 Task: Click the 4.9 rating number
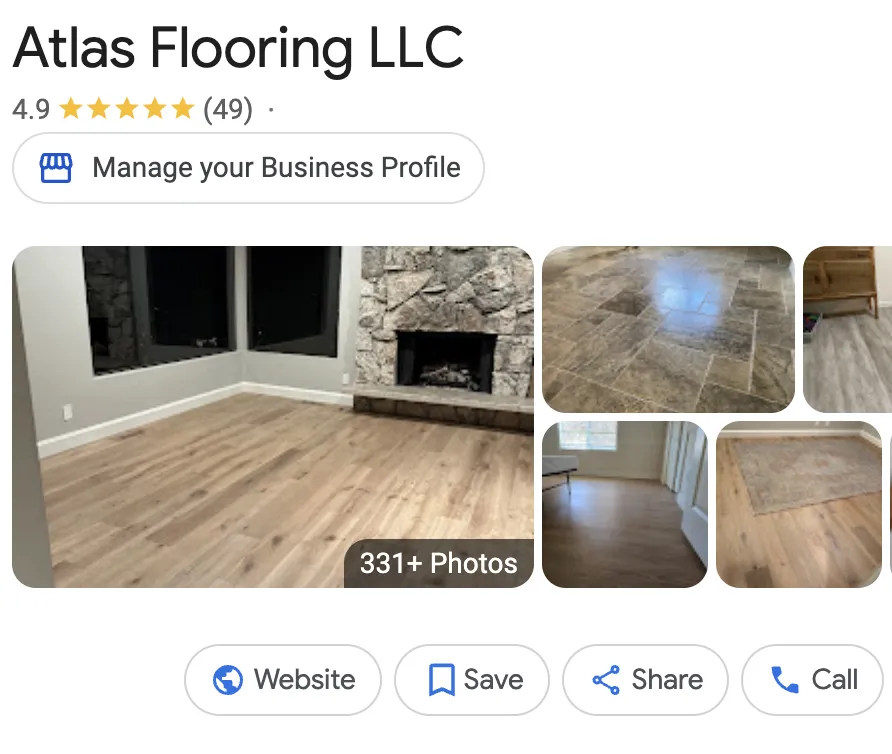click(31, 109)
